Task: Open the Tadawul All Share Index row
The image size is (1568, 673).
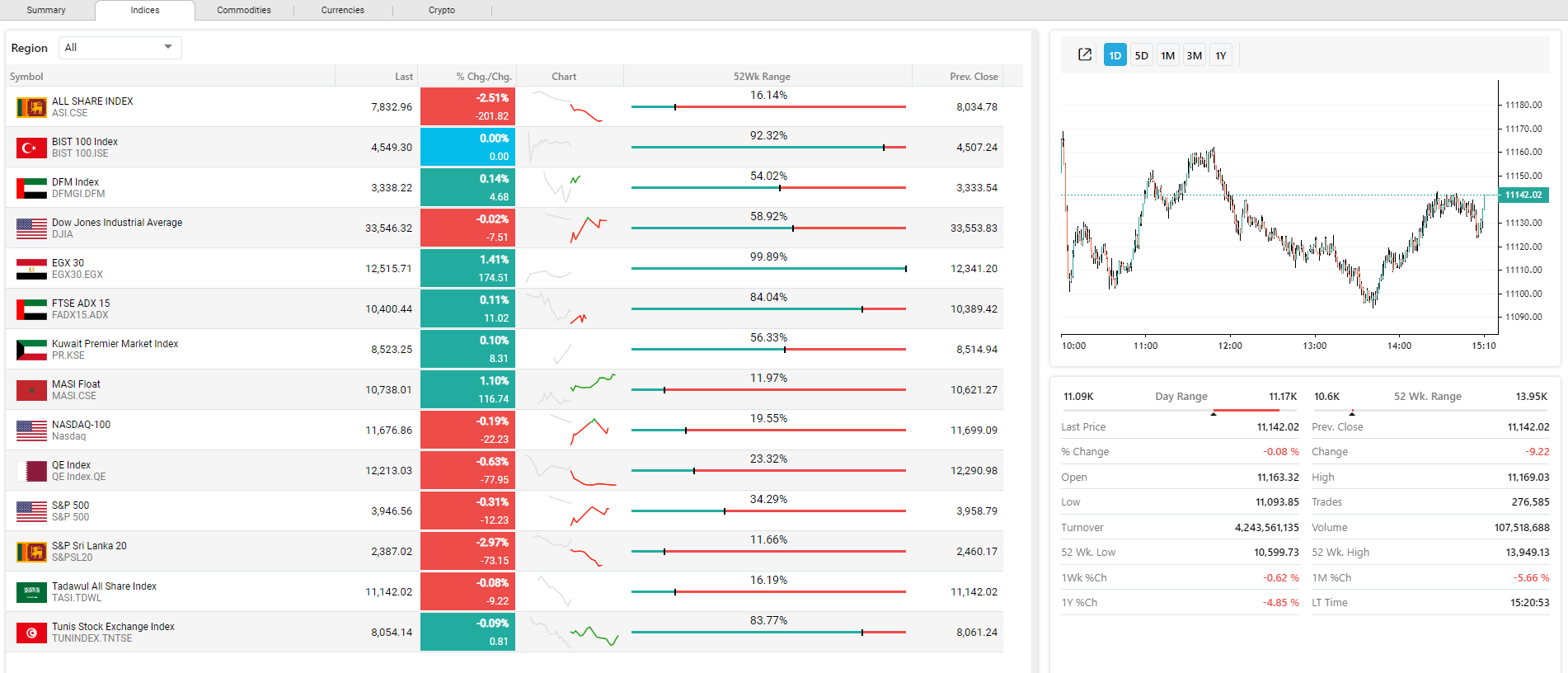Action: click(x=505, y=591)
